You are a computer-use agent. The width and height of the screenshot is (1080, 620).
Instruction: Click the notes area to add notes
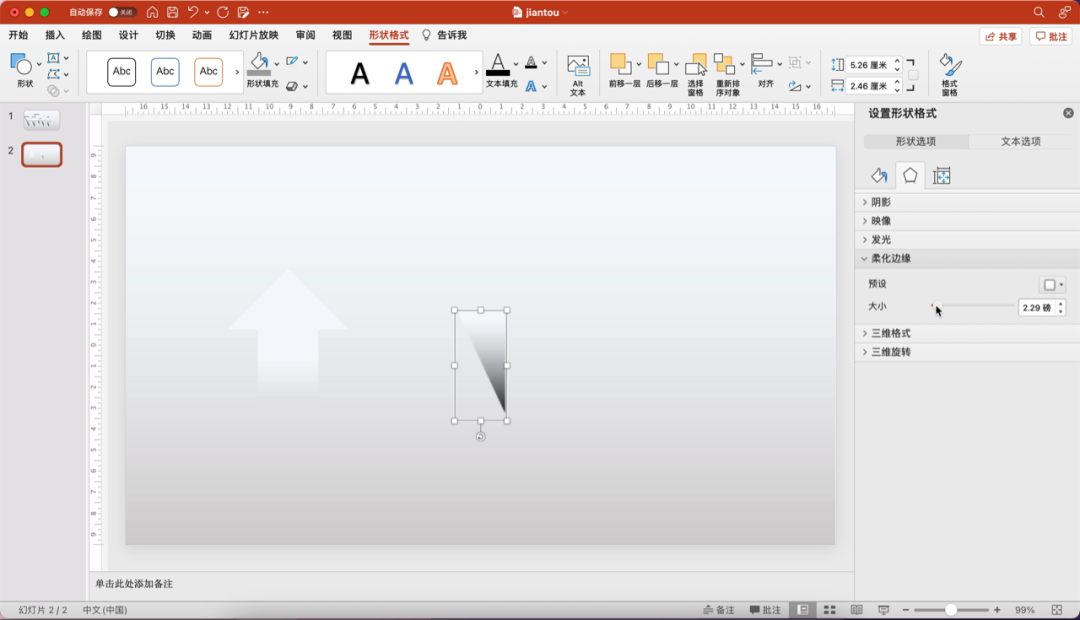(x=472, y=584)
